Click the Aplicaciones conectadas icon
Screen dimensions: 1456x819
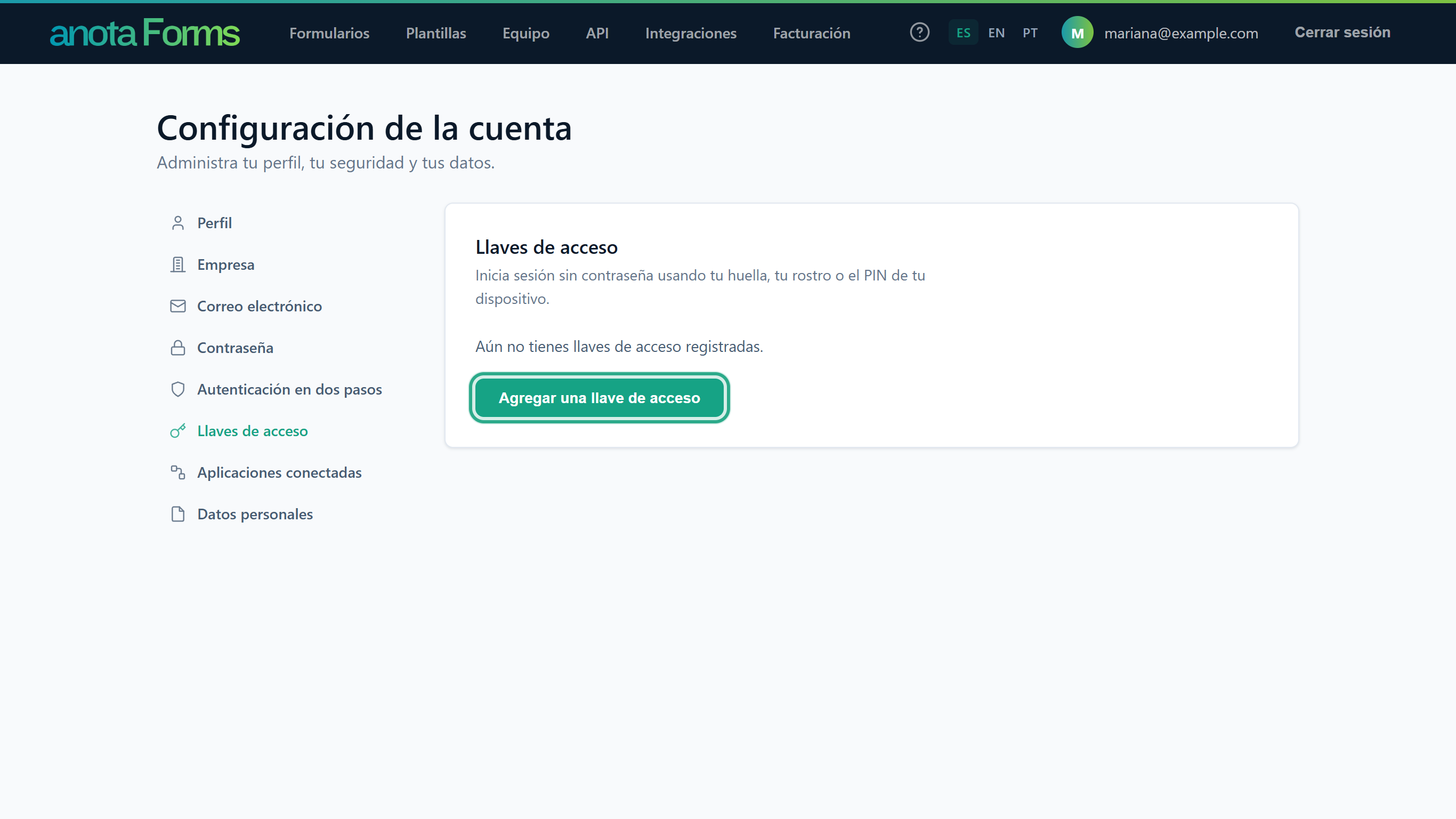[178, 472]
